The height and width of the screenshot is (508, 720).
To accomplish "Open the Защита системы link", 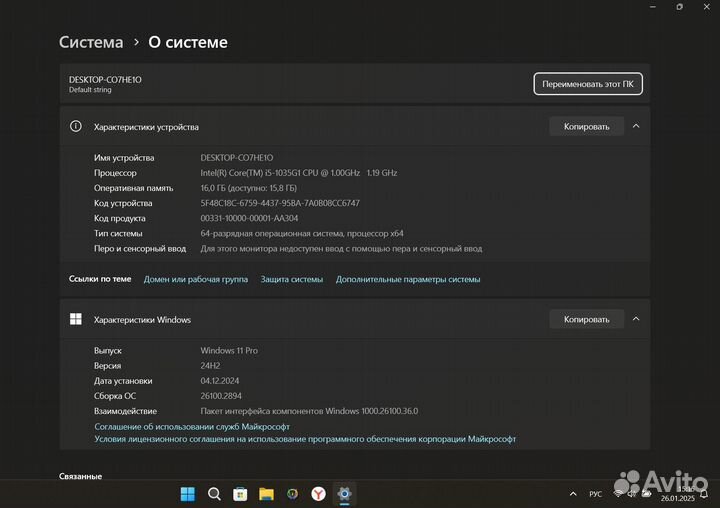I will 292,279.
